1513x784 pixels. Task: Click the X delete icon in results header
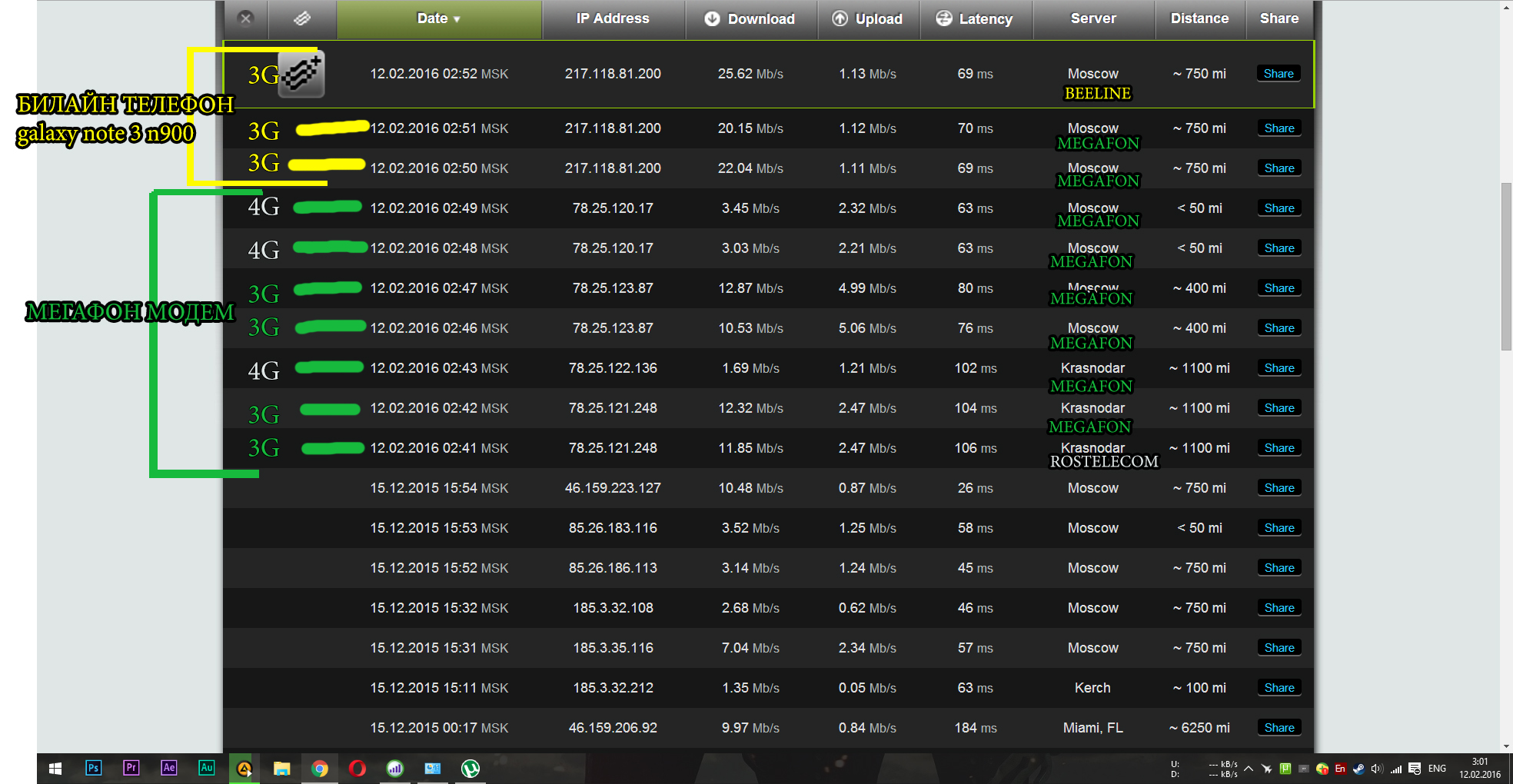point(245,18)
